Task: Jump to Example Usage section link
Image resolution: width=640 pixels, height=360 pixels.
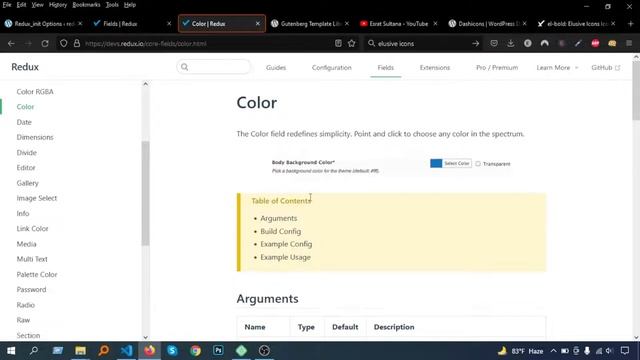Action: 285,257
